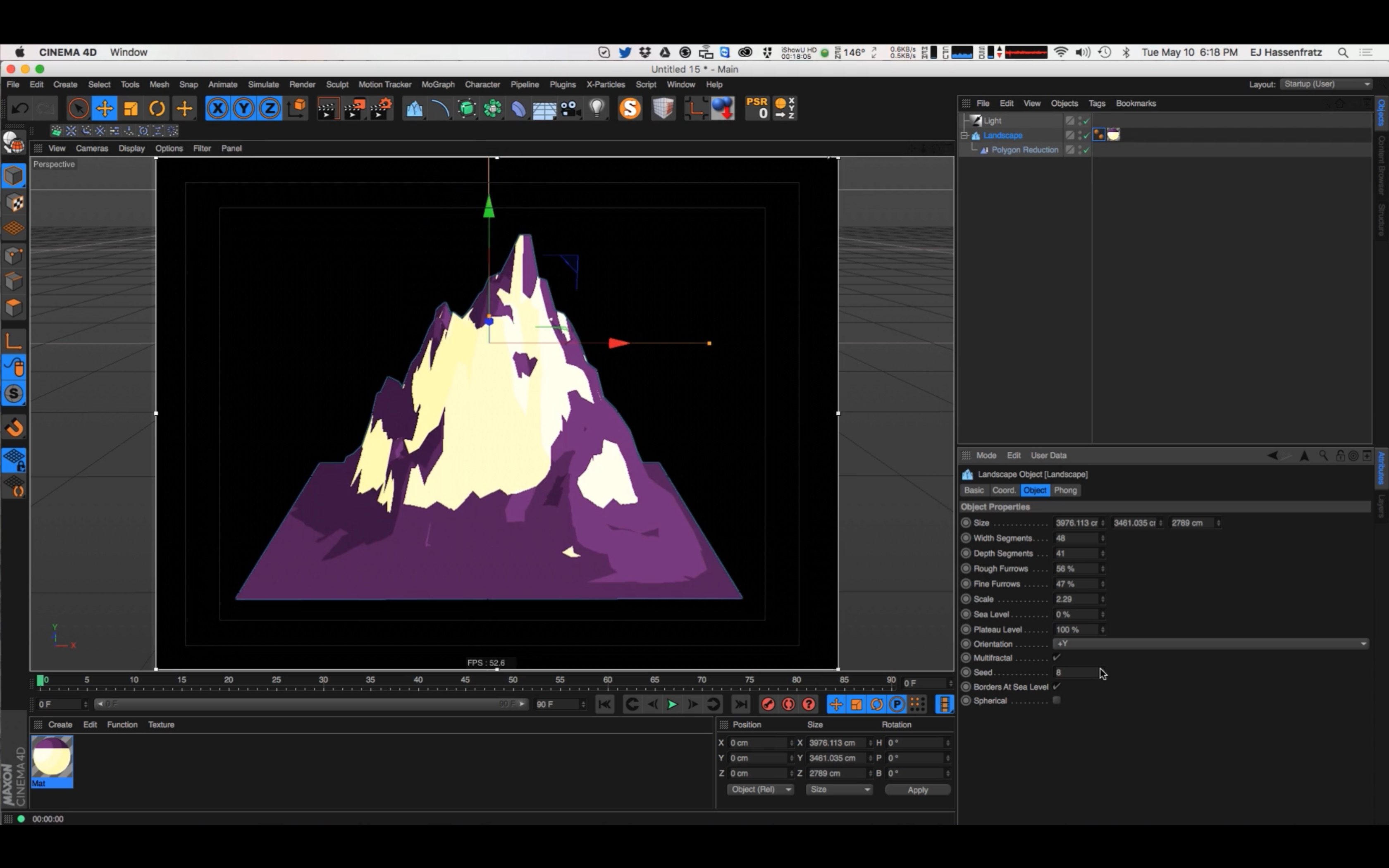Select Polygons mode icon
The width and height of the screenshot is (1389, 868).
tap(14, 308)
